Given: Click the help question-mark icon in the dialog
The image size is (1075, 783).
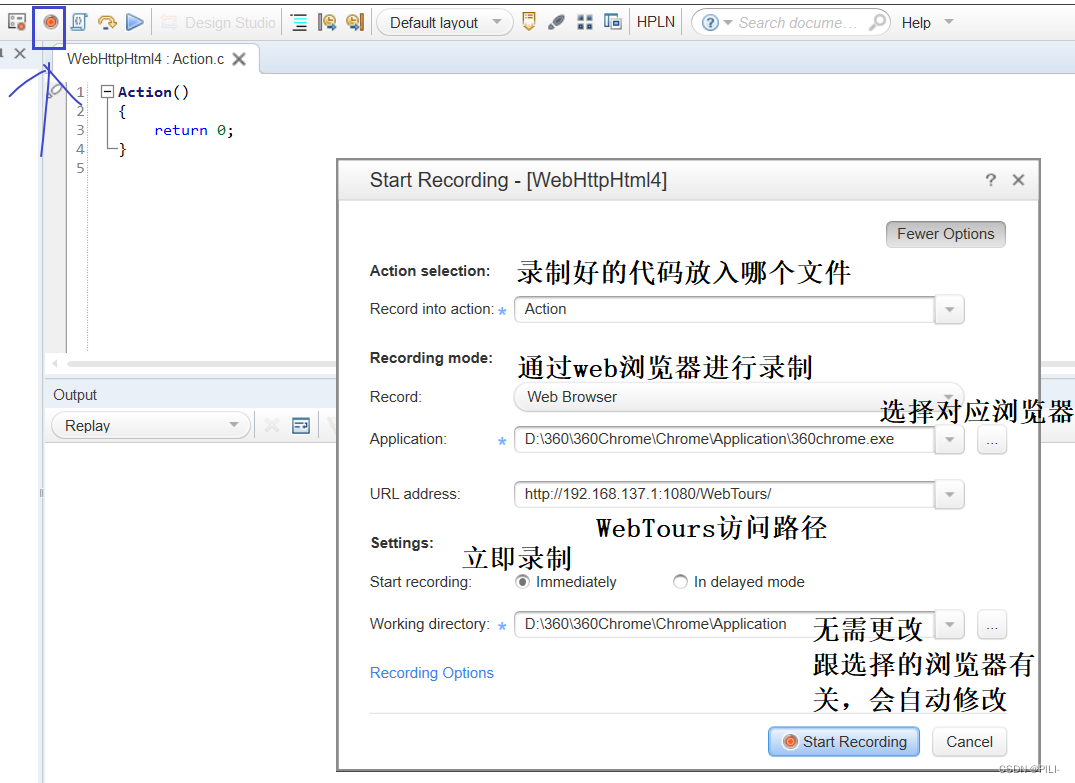Looking at the screenshot, I should click(990, 180).
